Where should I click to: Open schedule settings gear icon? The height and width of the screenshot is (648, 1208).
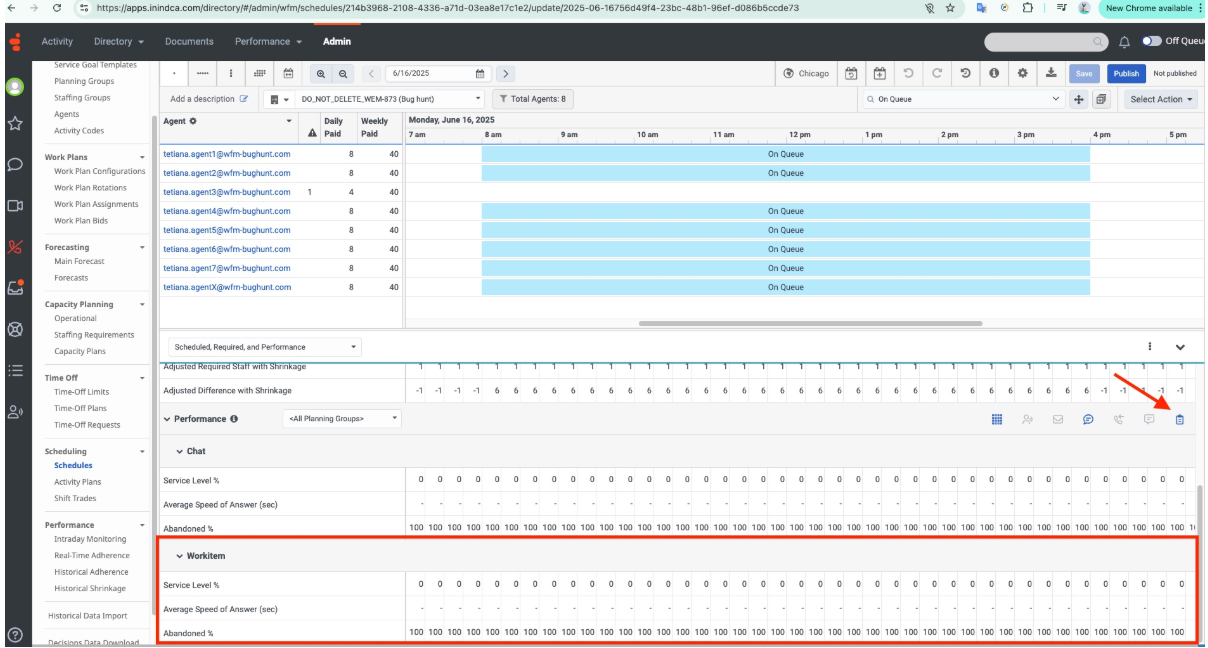click(x=1022, y=74)
